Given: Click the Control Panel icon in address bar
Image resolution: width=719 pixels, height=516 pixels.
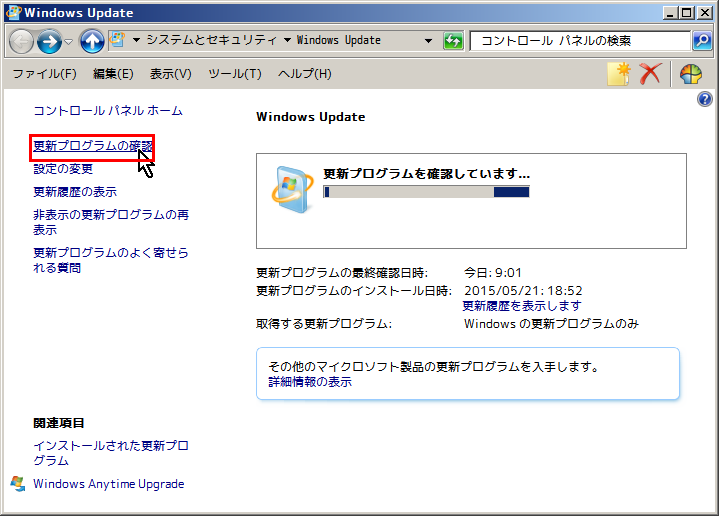Looking at the screenshot, I should [118, 39].
